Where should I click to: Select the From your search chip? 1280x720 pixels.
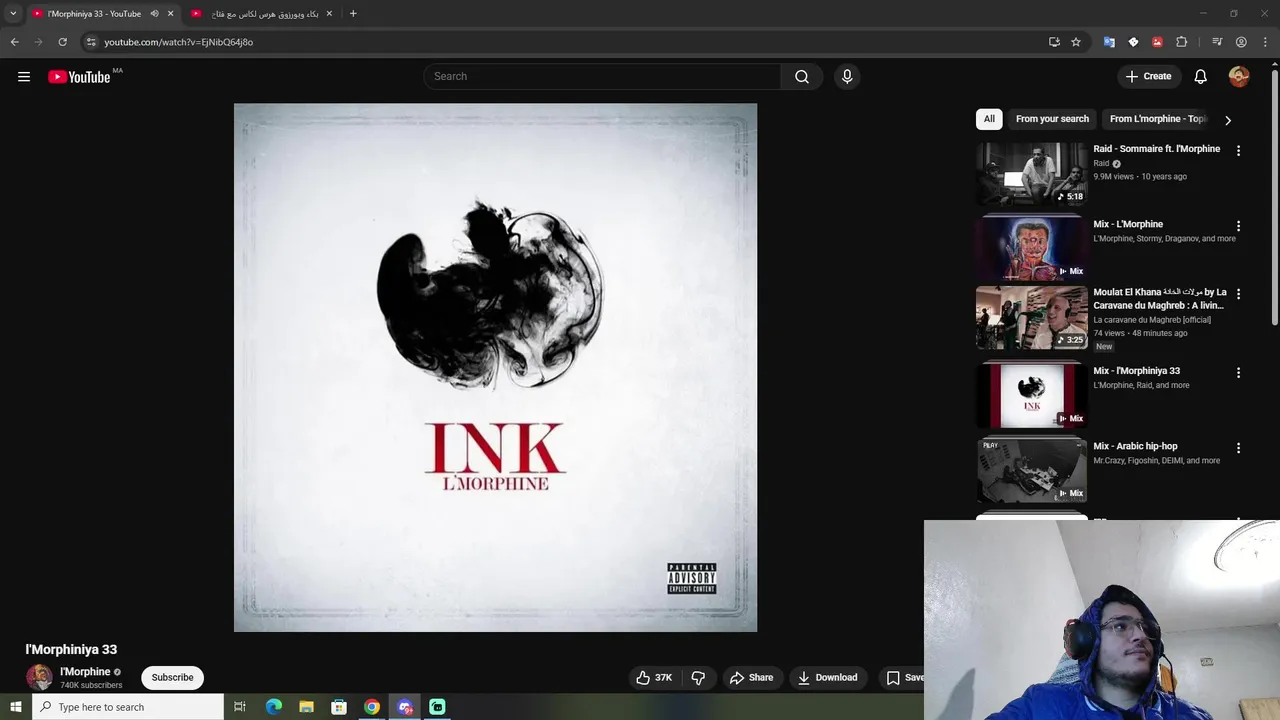(x=1052, y=119)
